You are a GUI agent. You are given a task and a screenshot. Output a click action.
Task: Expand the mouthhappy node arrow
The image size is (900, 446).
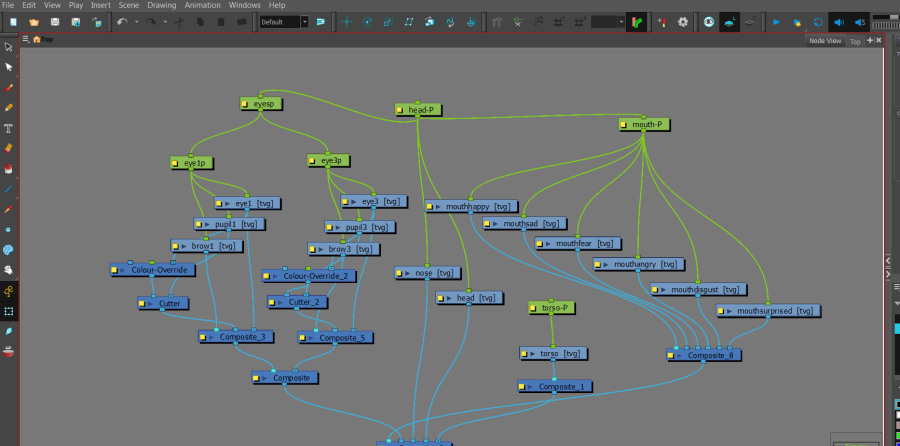point(439,207)
